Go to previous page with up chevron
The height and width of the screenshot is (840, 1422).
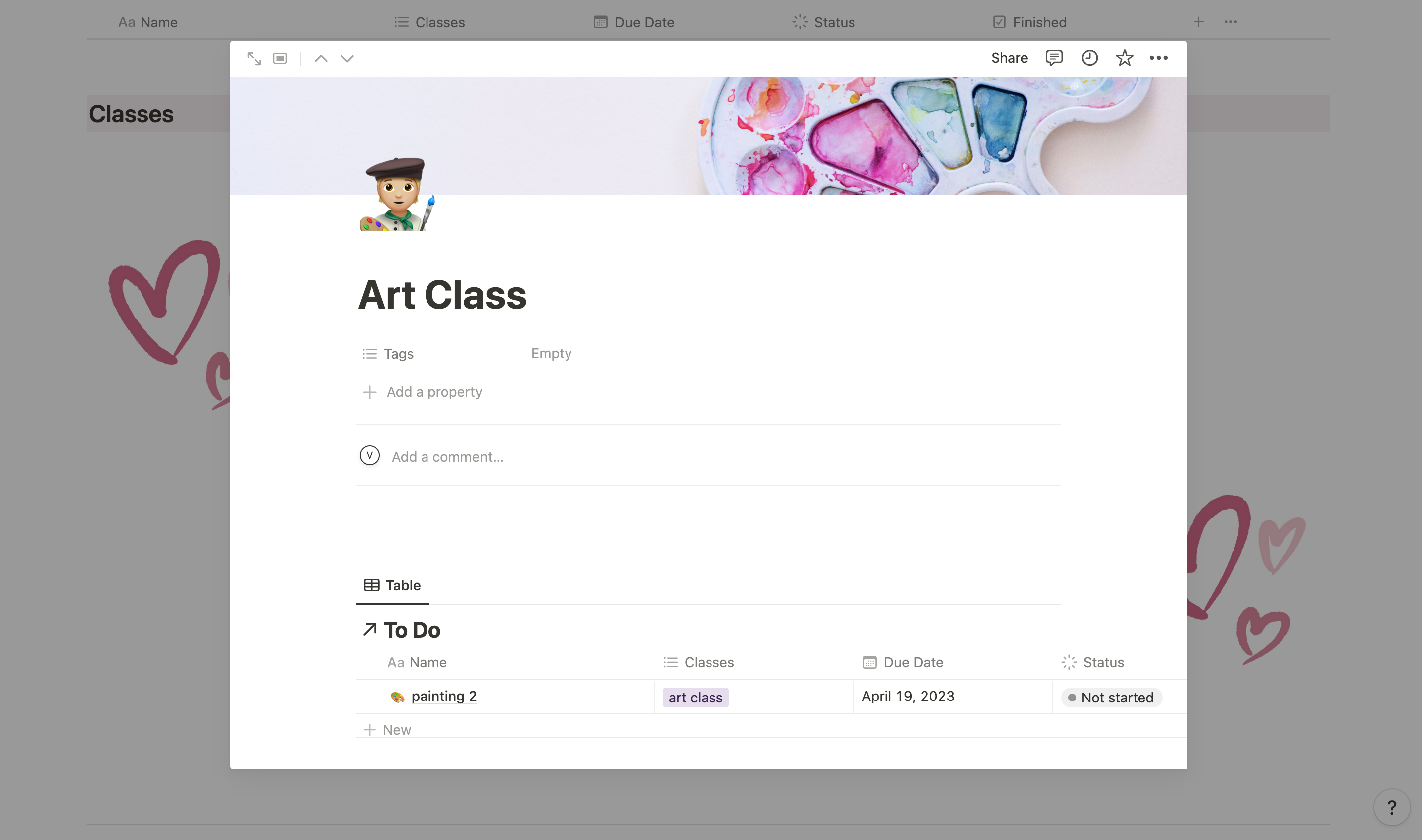click(321, 58)
